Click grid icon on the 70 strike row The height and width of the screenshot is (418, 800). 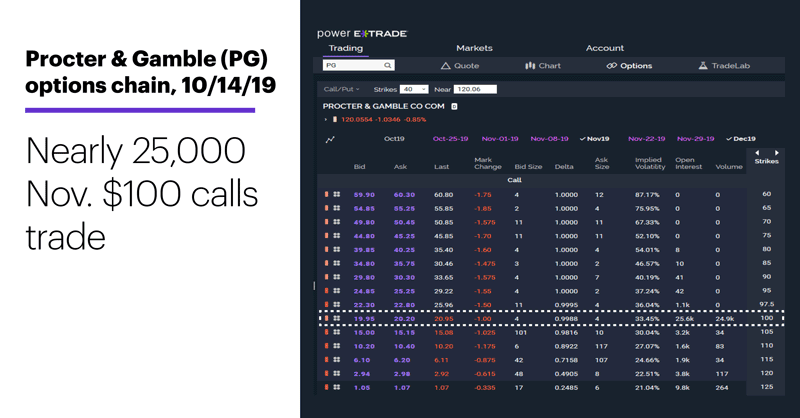point(337,222)
